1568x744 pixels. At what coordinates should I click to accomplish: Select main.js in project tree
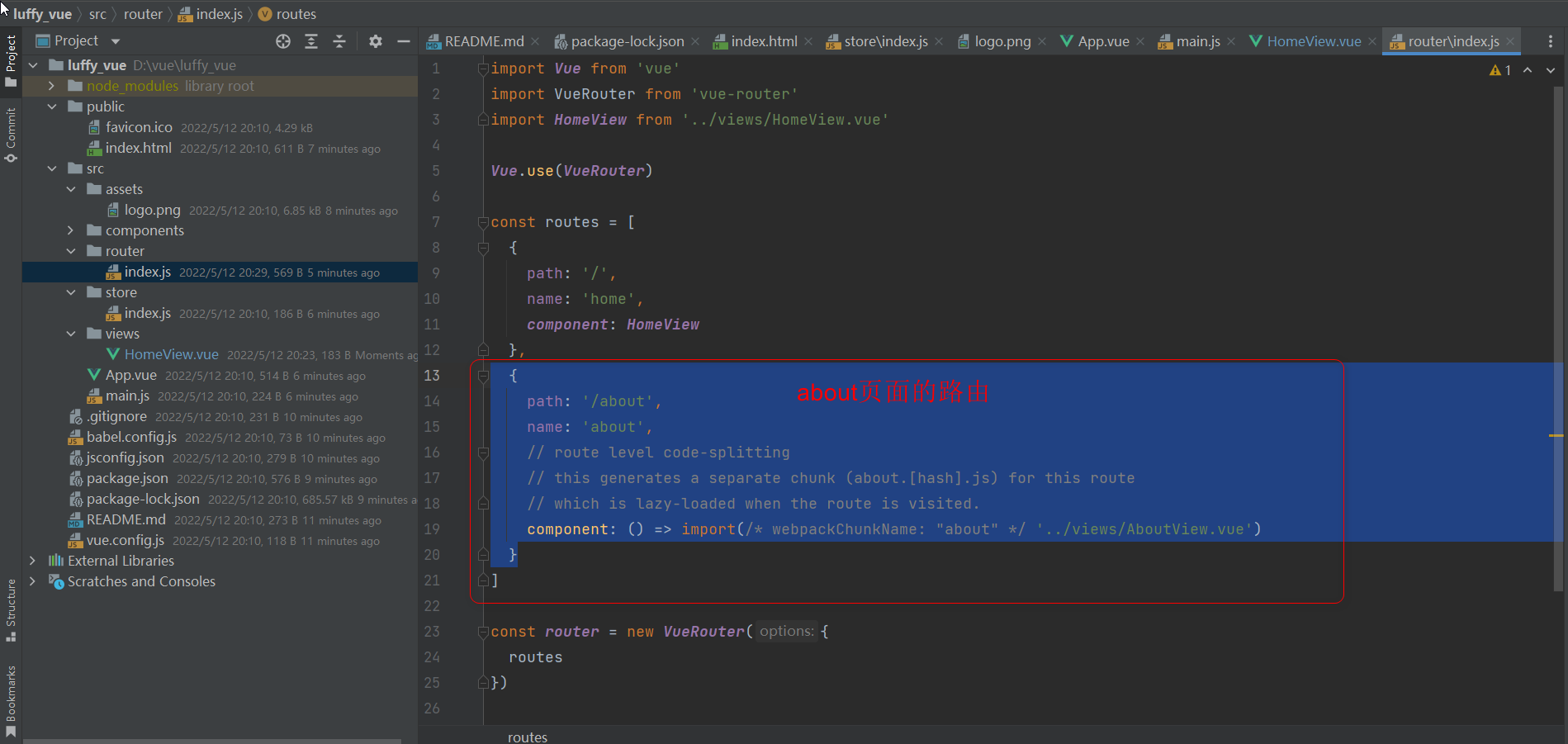click(x=127, y=396)
